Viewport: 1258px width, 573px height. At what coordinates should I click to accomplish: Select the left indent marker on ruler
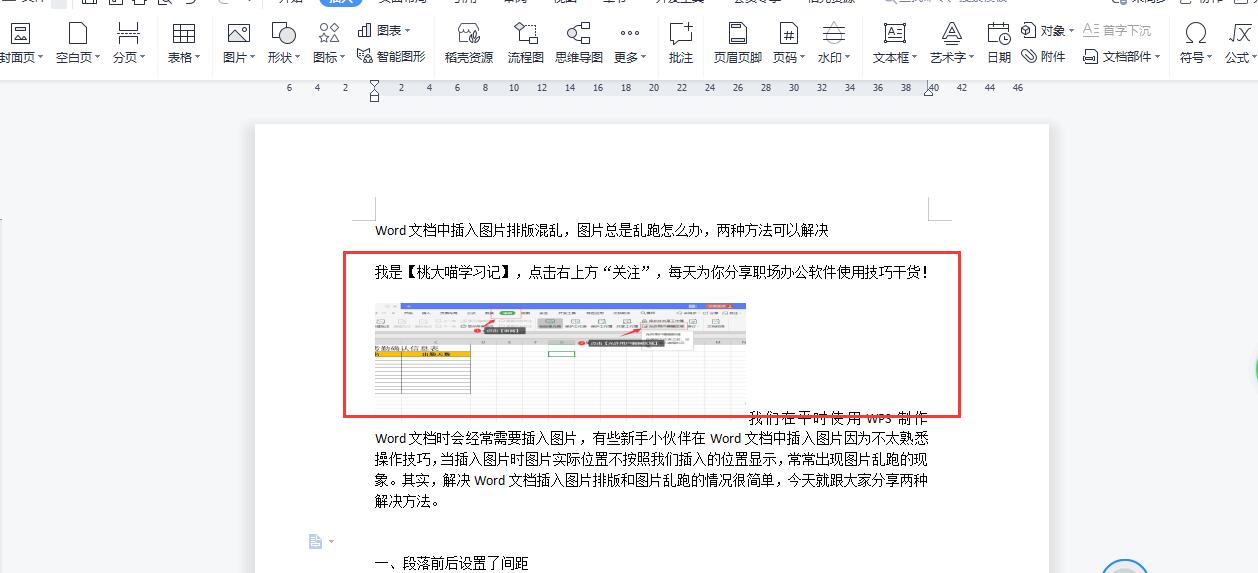point(374,96)
